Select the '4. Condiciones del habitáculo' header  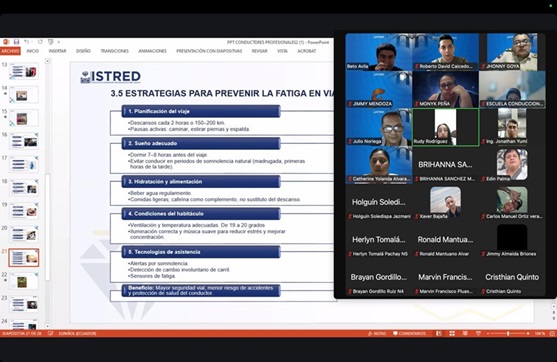click(201, 214)
